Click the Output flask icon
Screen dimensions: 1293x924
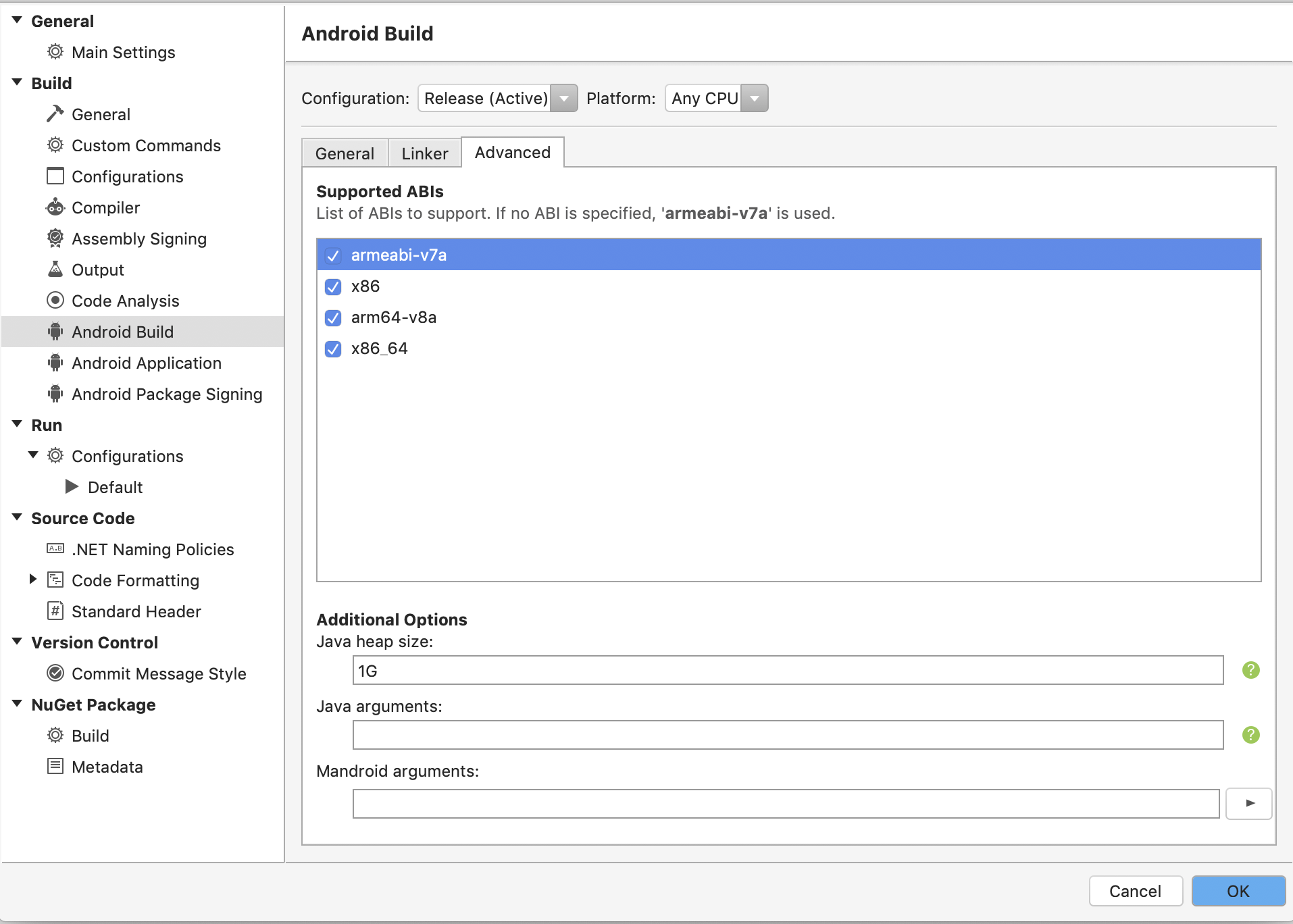(x=55, y=269)
